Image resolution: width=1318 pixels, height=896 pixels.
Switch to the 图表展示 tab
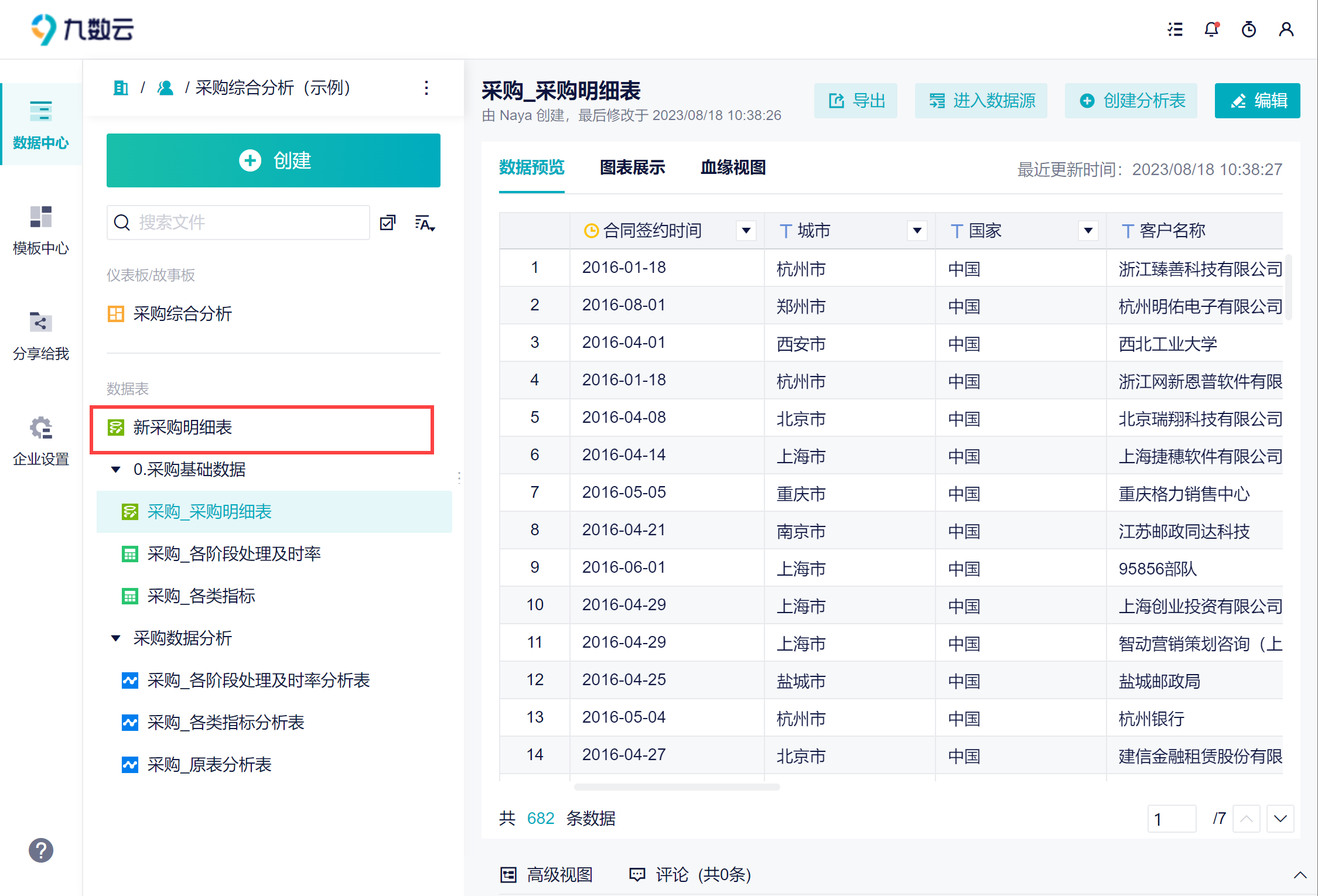pyautogui.click(x=632, y=168)
